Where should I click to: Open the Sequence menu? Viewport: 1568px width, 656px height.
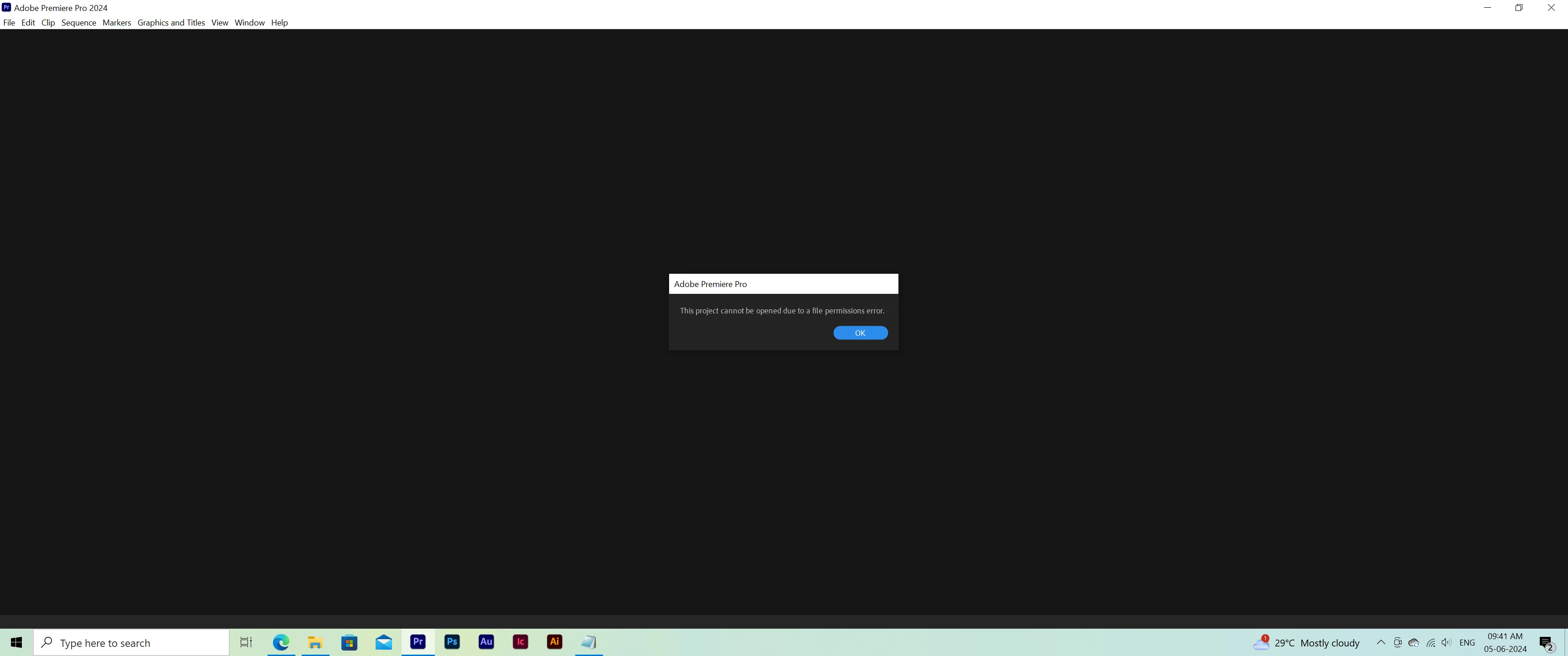coord(78,22)
